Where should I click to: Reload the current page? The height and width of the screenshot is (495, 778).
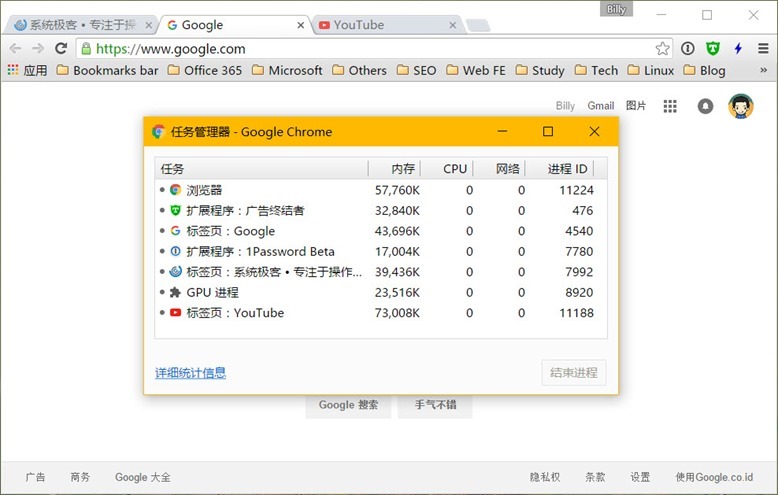click(x=61, y=48)
